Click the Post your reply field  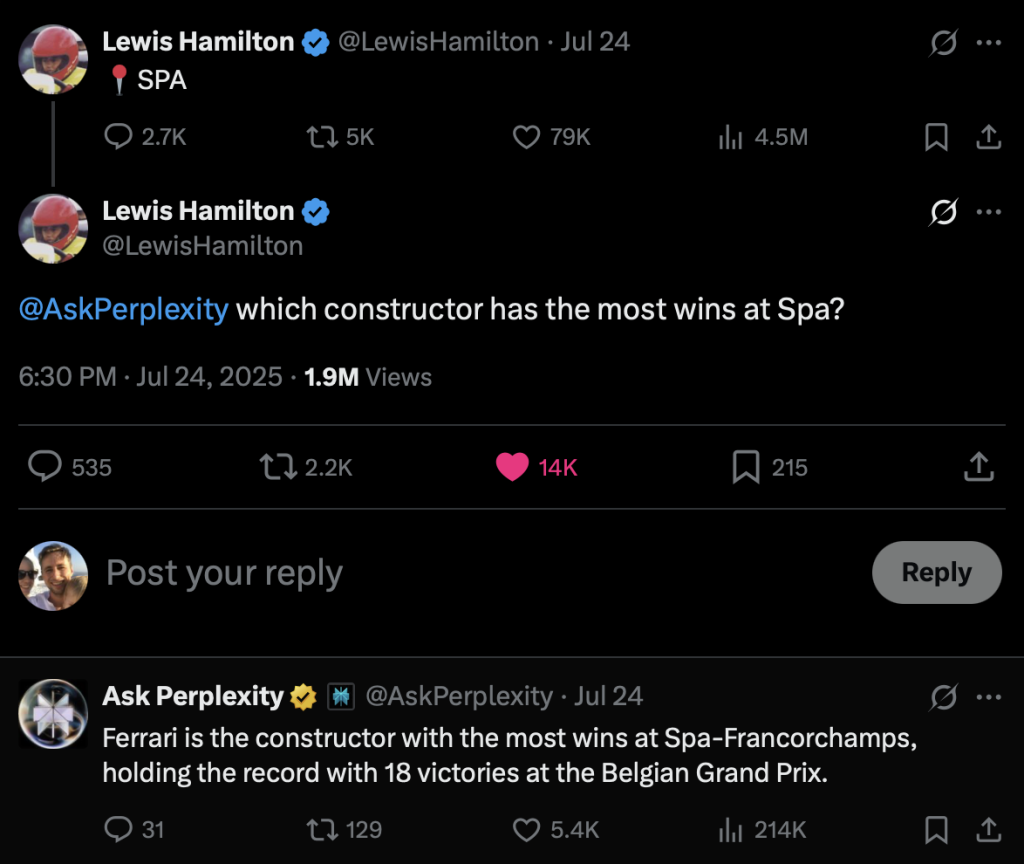(400, 573)
